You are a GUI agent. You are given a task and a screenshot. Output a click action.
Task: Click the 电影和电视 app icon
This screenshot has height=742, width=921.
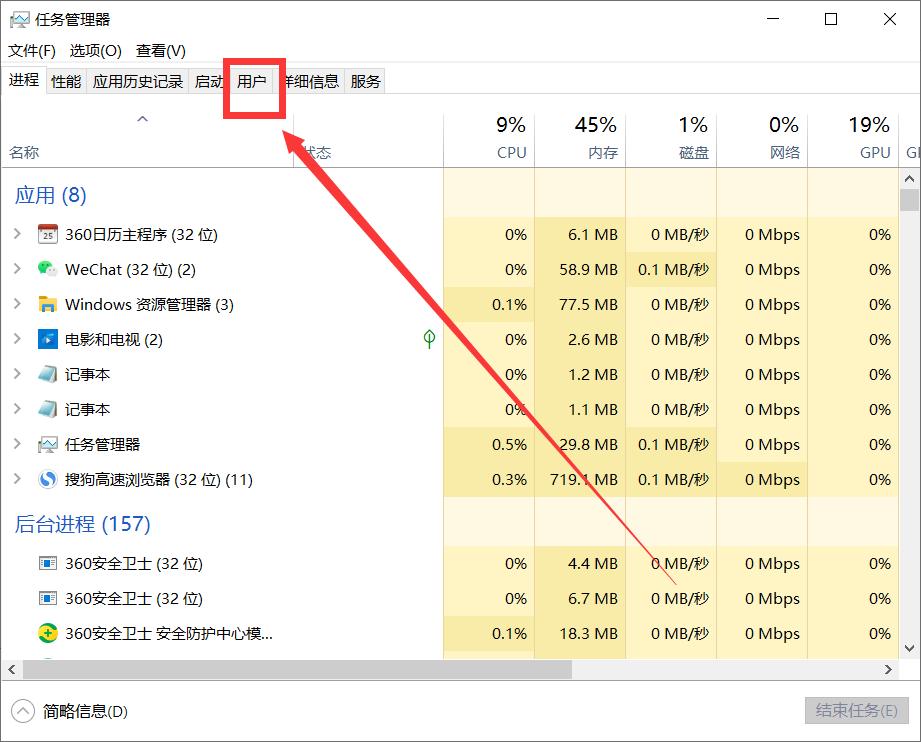(46, 339)
